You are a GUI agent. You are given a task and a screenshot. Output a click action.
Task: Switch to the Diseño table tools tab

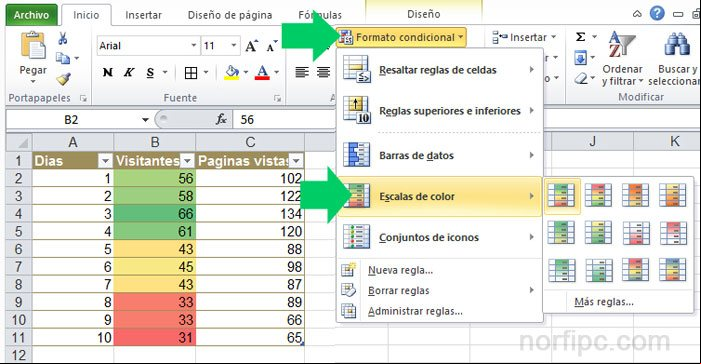coord(423,14)
